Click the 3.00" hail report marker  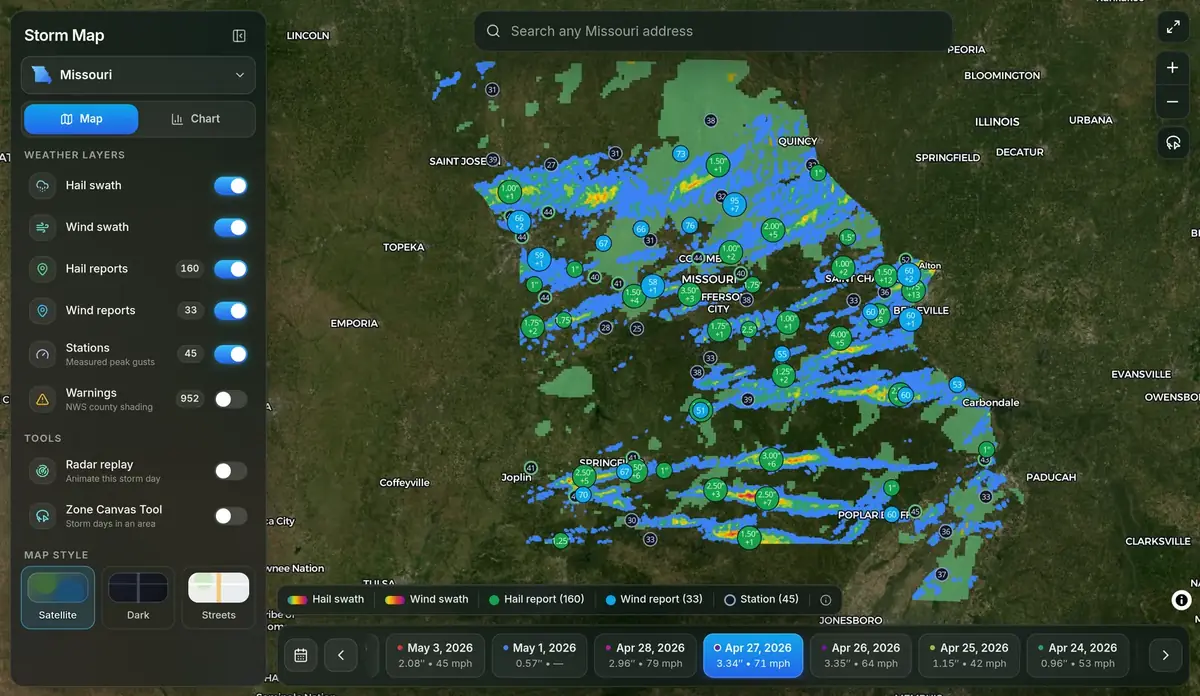[x=770, y=459]
